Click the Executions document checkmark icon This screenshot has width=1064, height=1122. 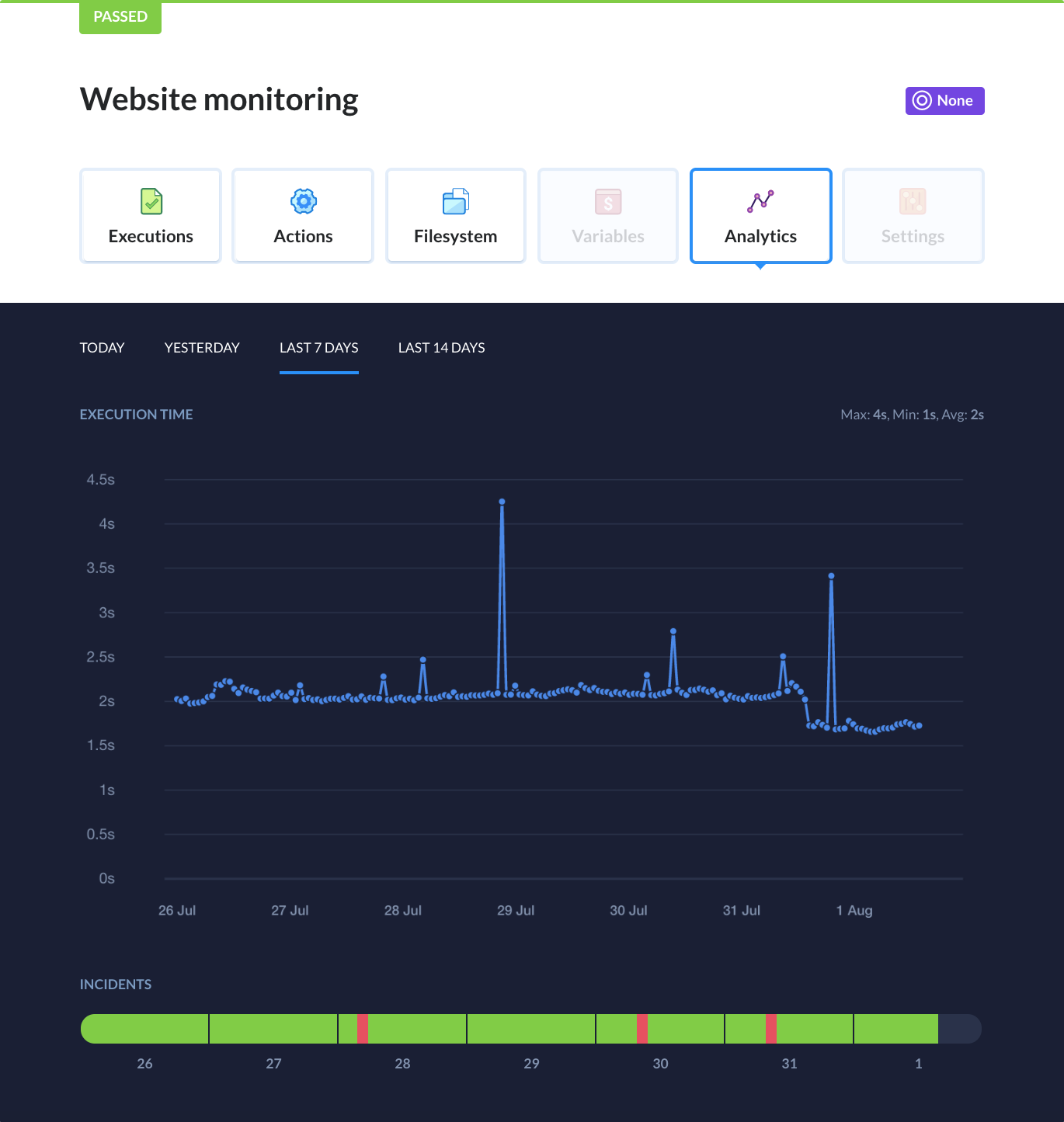151,201
